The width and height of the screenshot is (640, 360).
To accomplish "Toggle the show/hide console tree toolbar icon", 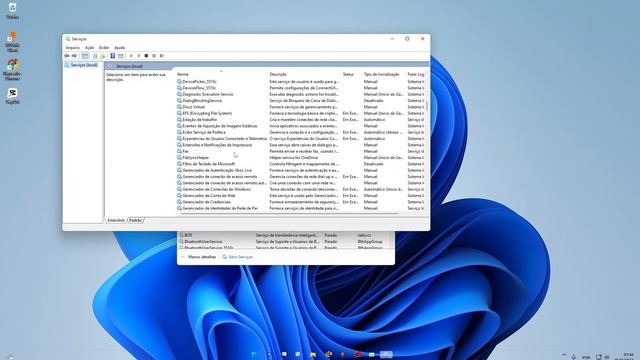I will (85, 56).
